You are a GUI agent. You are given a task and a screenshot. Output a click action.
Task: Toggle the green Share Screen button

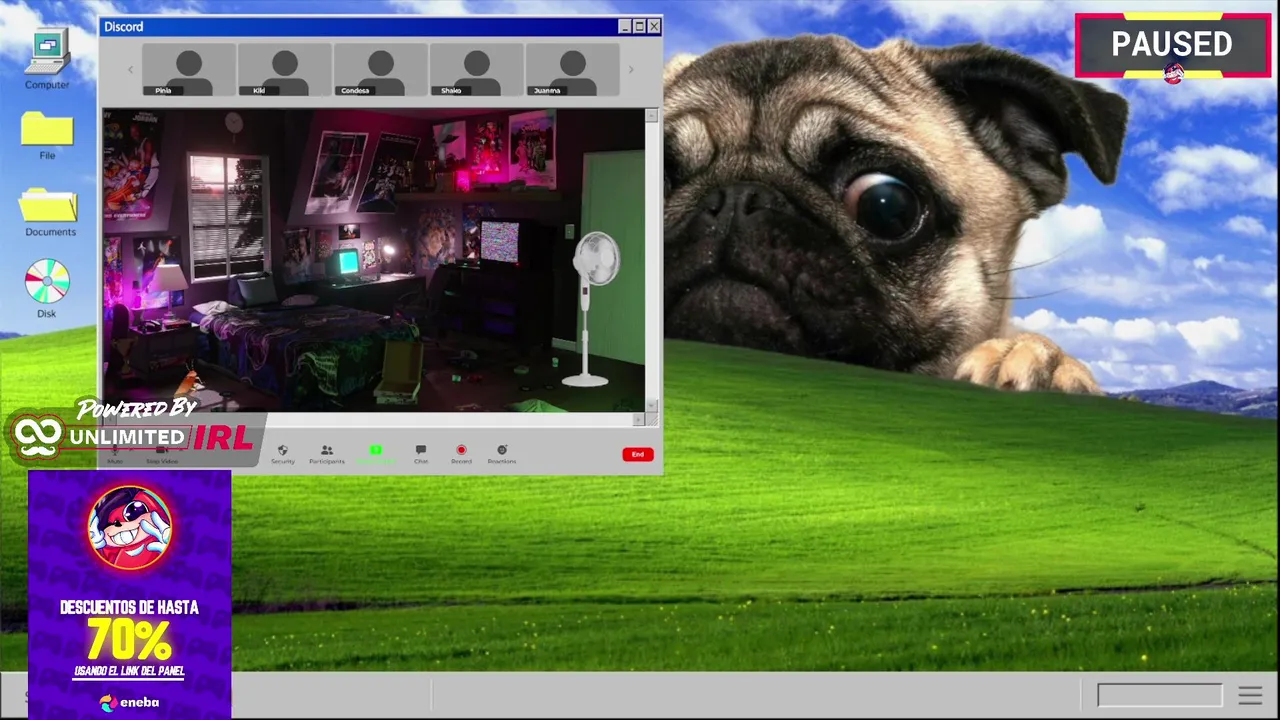[376, 454]
